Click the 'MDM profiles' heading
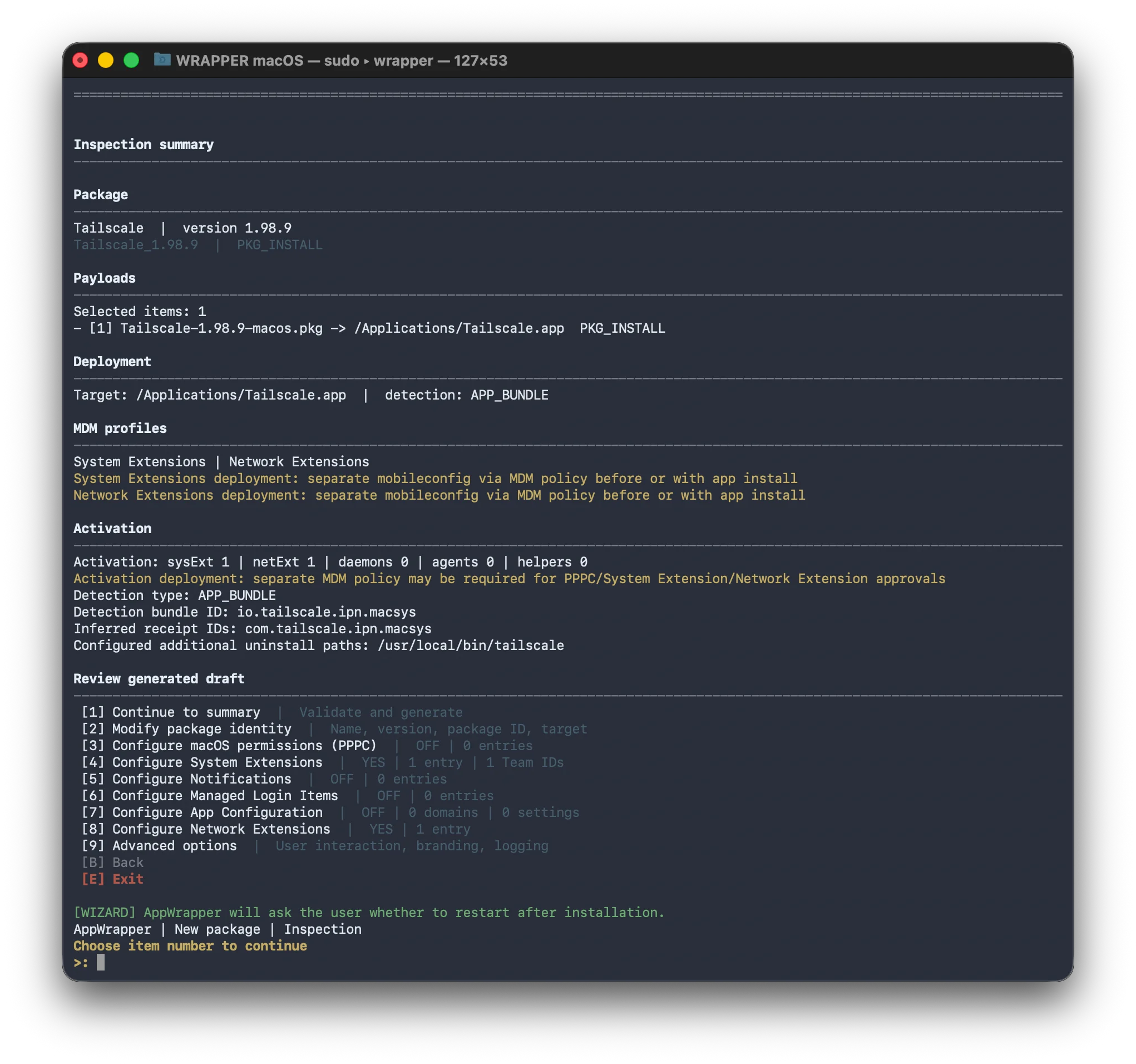This screenshot has width=1136, height=1064. (120, 429)
